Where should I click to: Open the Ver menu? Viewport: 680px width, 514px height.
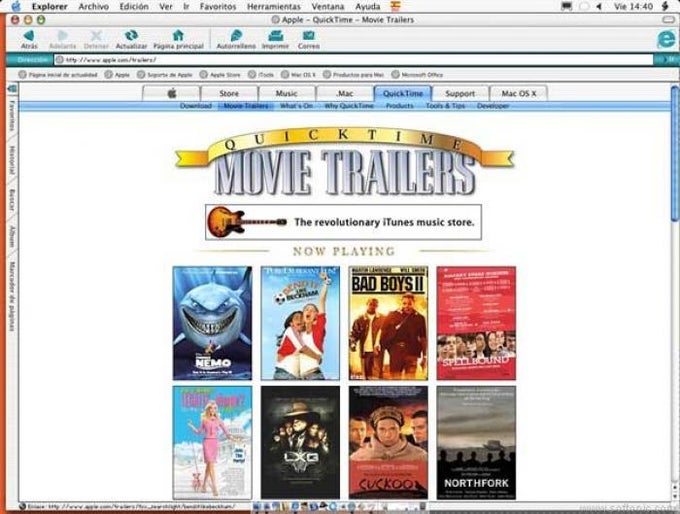coord(166,7)
